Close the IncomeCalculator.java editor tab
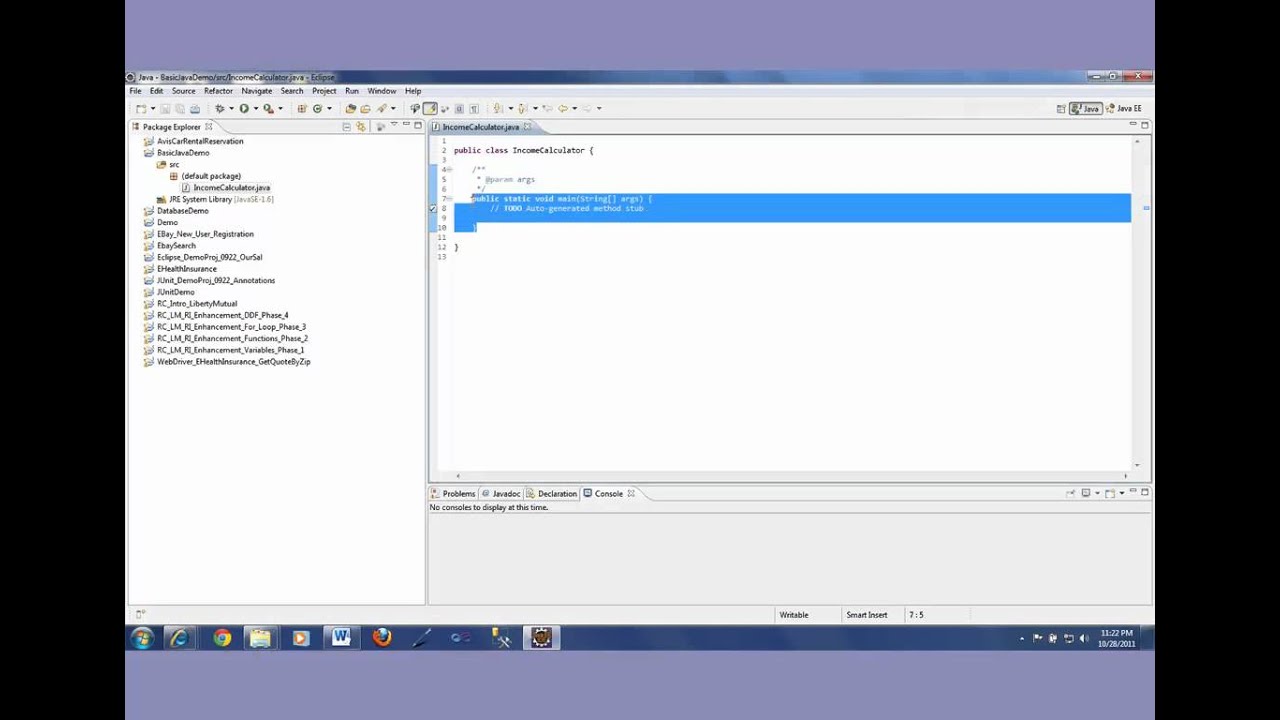This screenshot has height=720, width=1280. pos(527,127)
